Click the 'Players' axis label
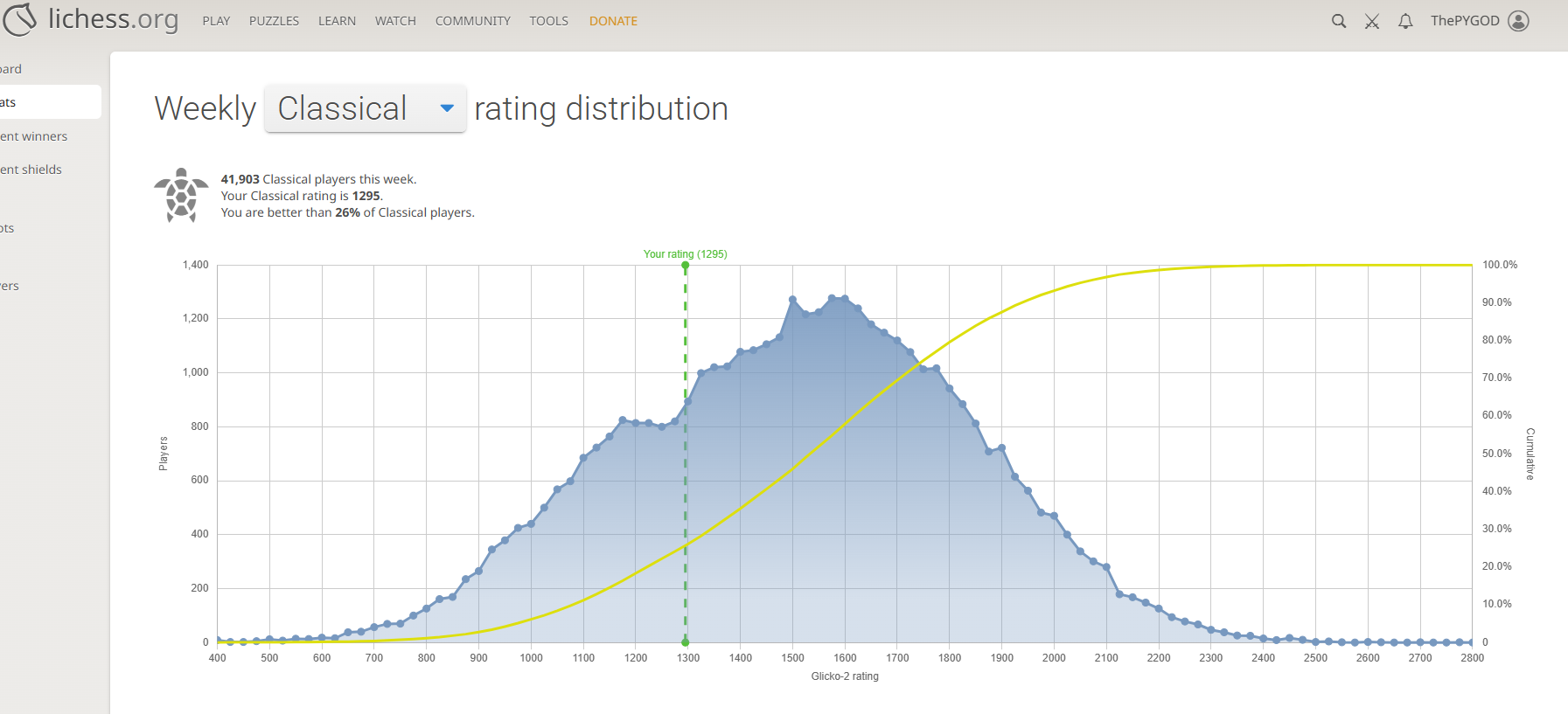 coord(164,454)
